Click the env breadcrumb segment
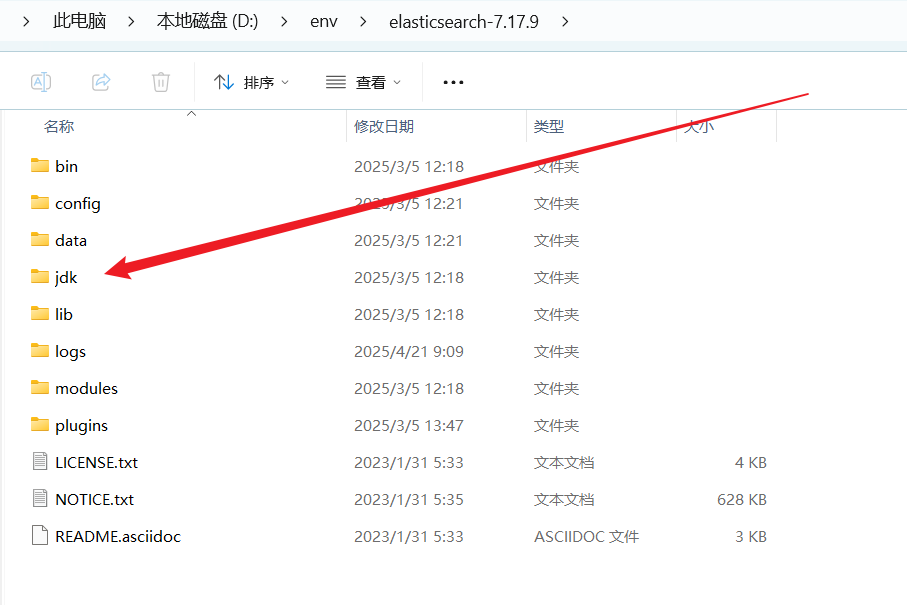 pyautogui.click(x=323, y=21)
